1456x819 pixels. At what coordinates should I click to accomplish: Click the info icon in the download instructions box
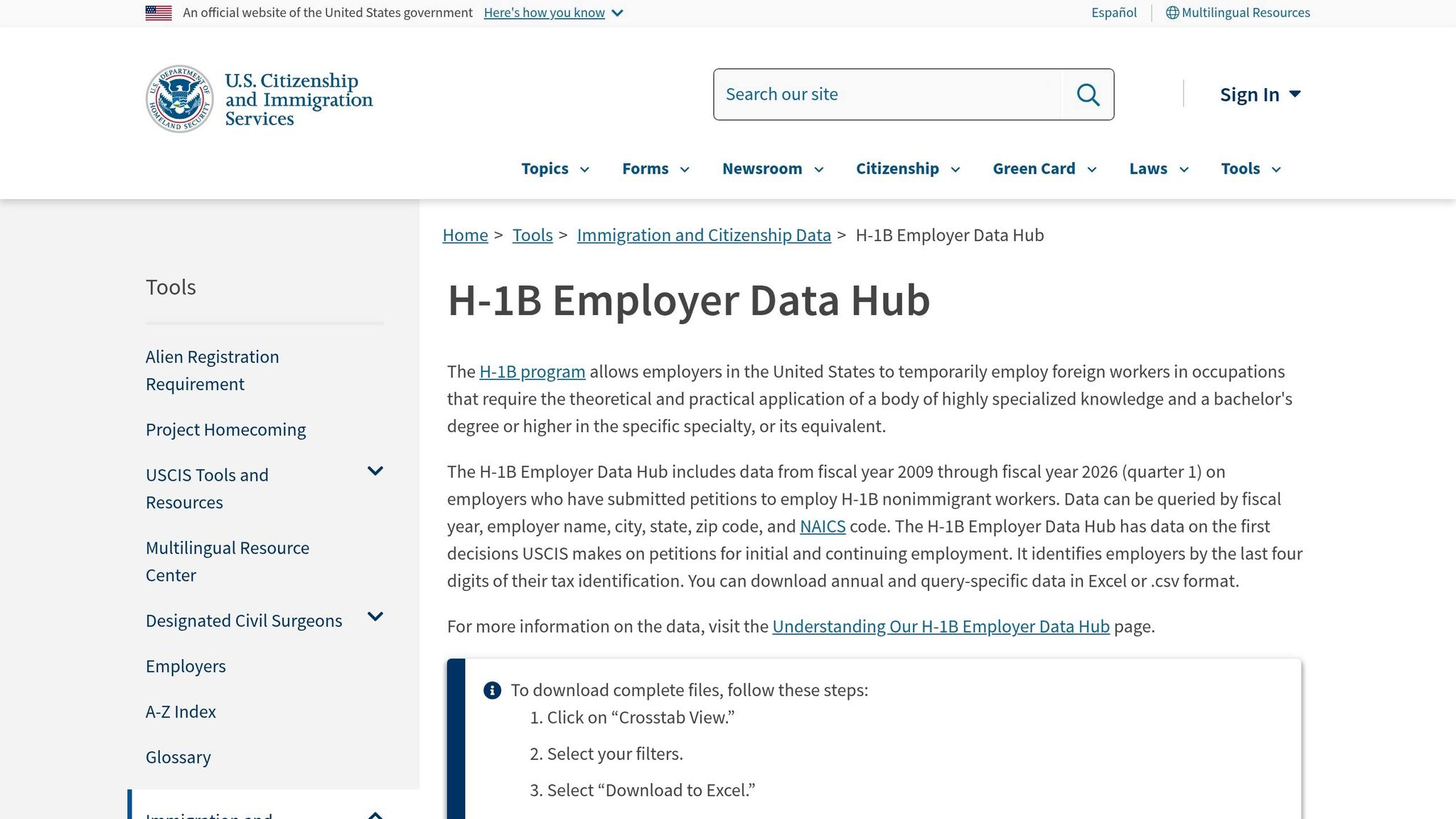492,690
